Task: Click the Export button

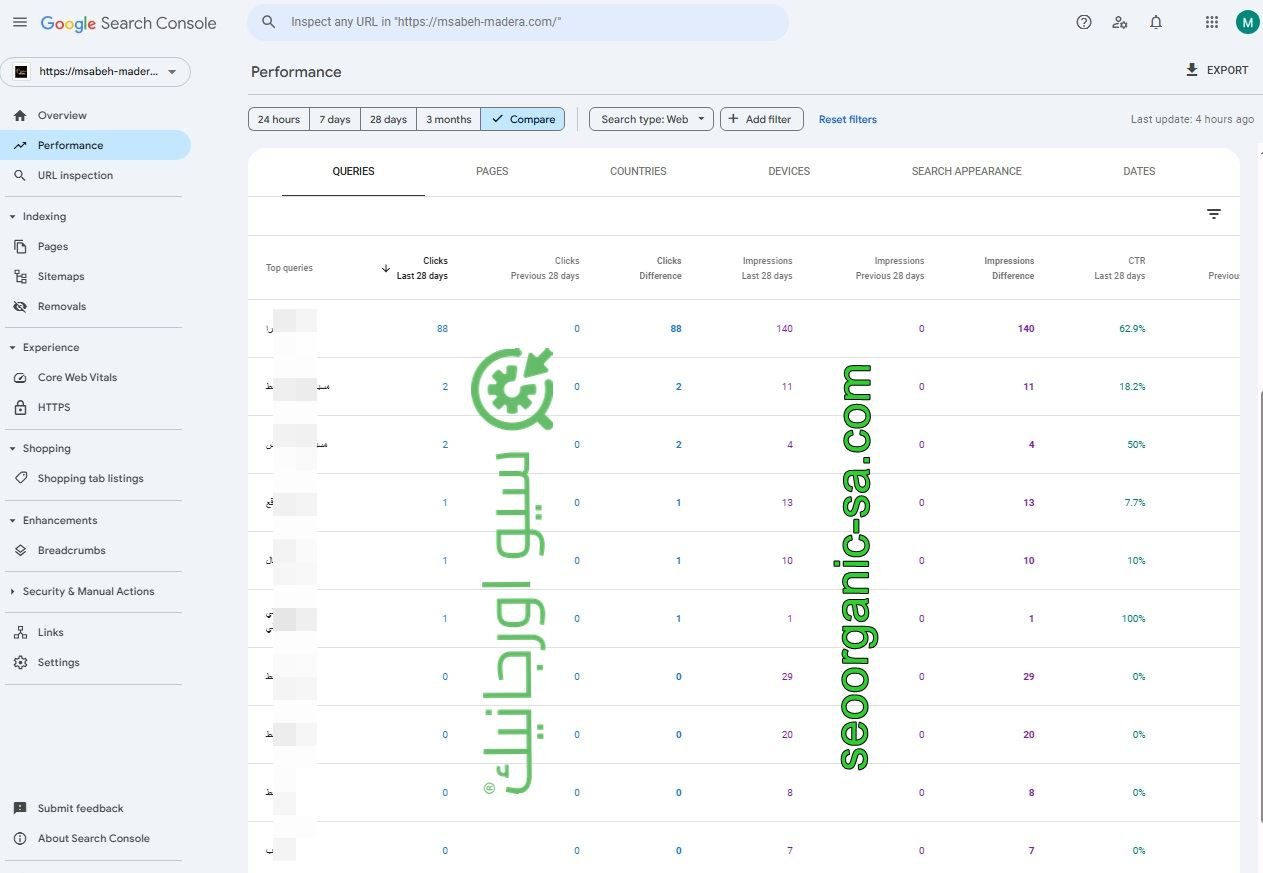Action: pos(1216,70)
